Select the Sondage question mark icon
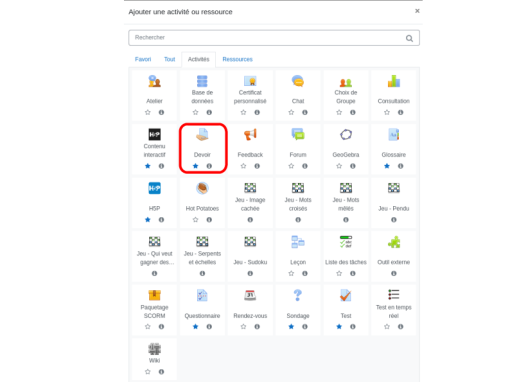 298,295
